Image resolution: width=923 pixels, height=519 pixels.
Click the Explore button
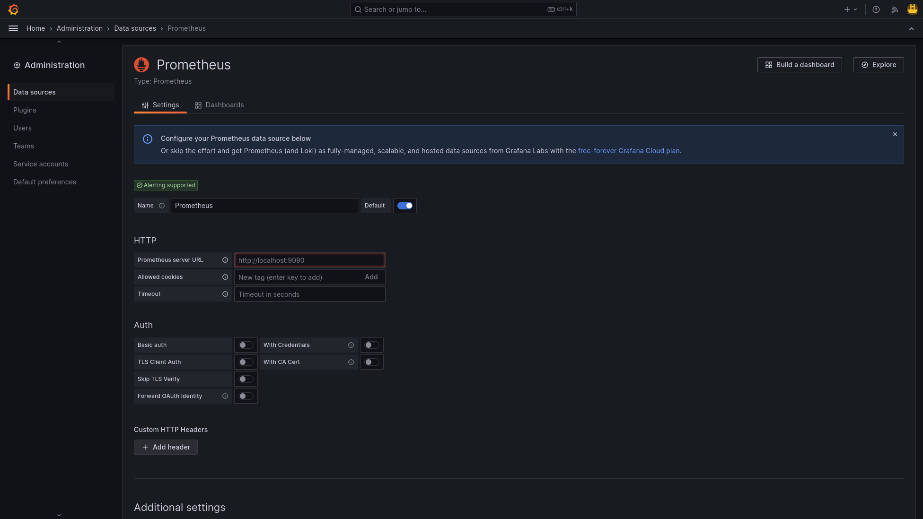point(878,65)
